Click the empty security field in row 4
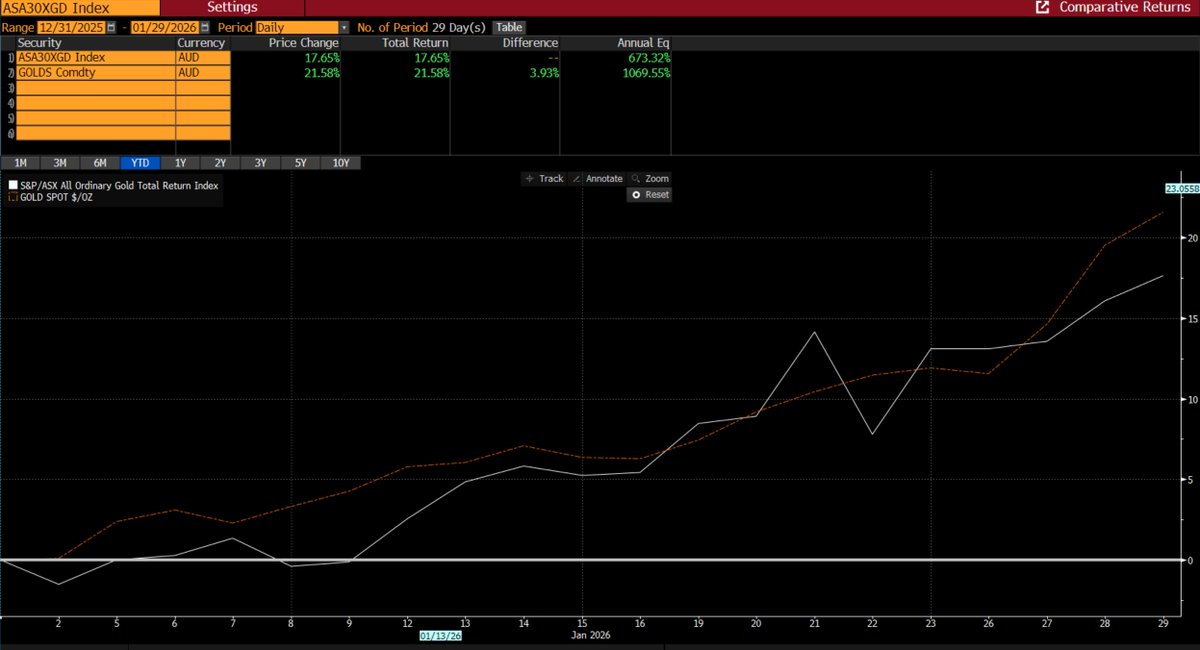The width and height of the screenshot is (1200, 650). [95, 103]
